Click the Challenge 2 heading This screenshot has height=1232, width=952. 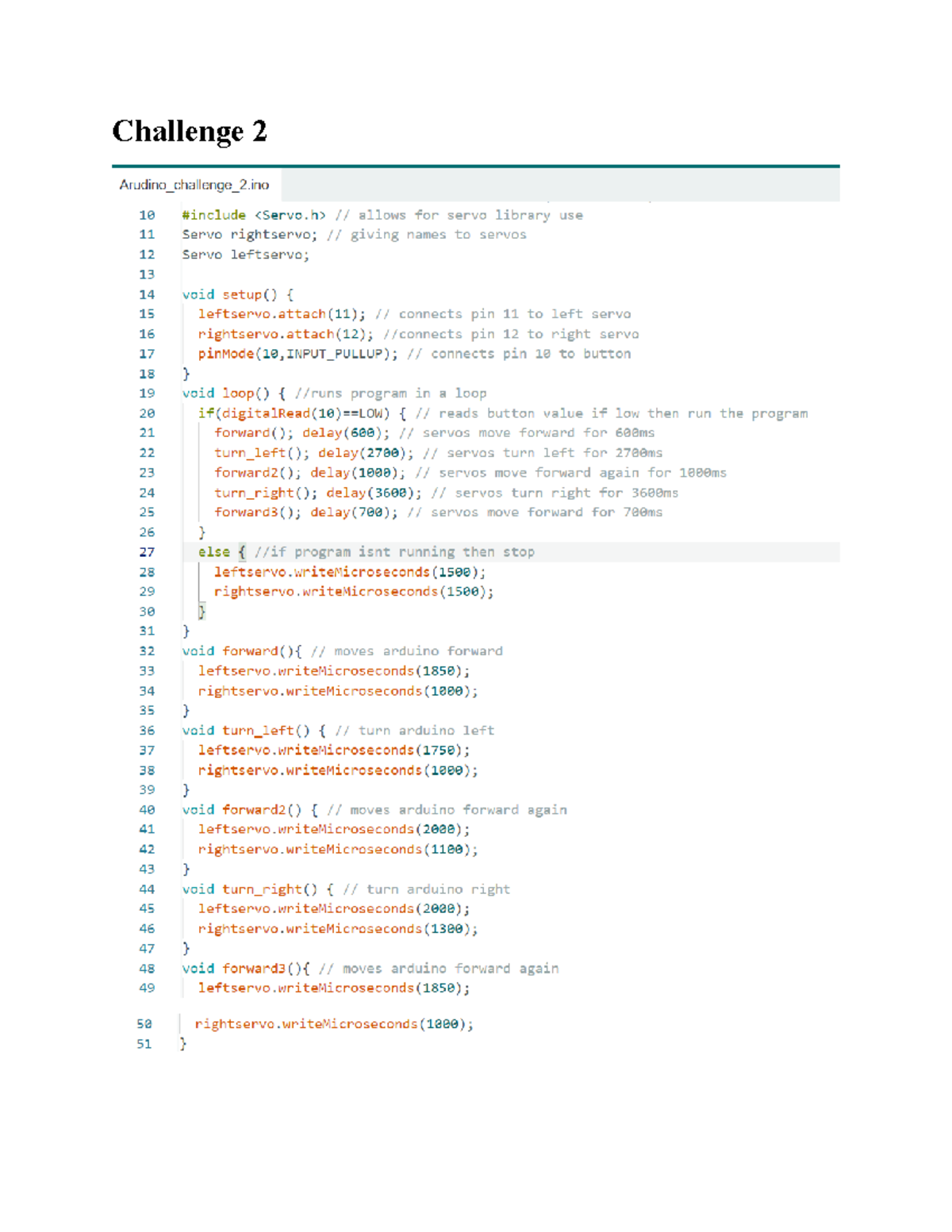pos(189,131)
